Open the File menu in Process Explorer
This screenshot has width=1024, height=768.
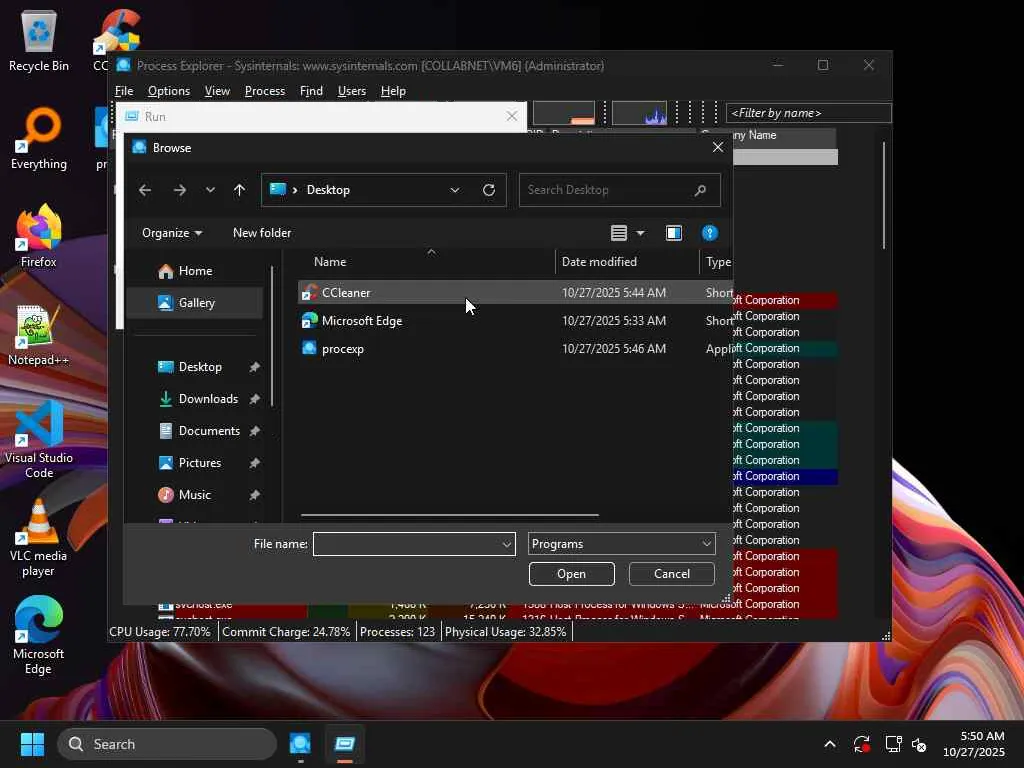(124, 91)
